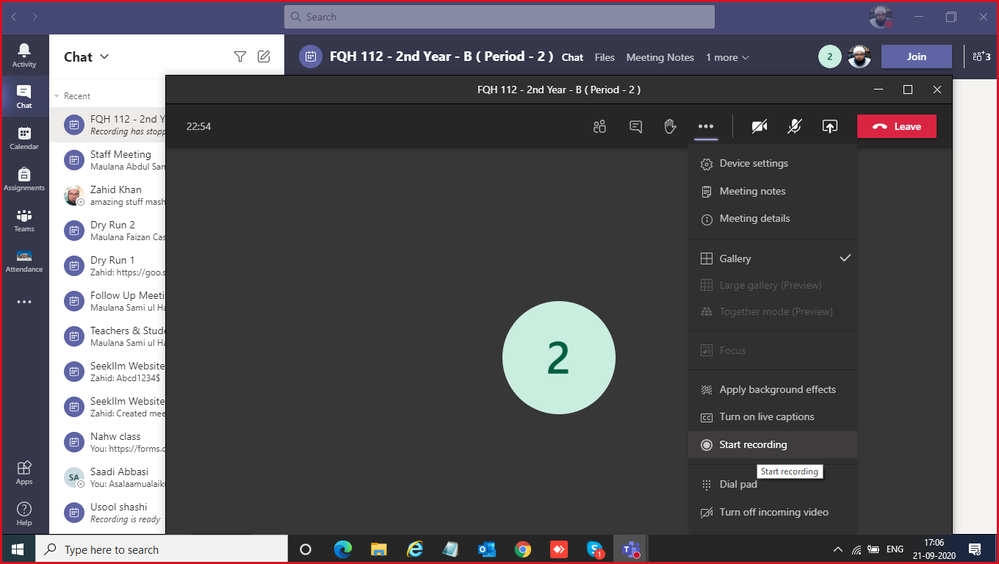The width and height of the screenshot is (999, 564).
Task: Start recording the meeting
Action: pyautogui.click(x=772, y=444)
